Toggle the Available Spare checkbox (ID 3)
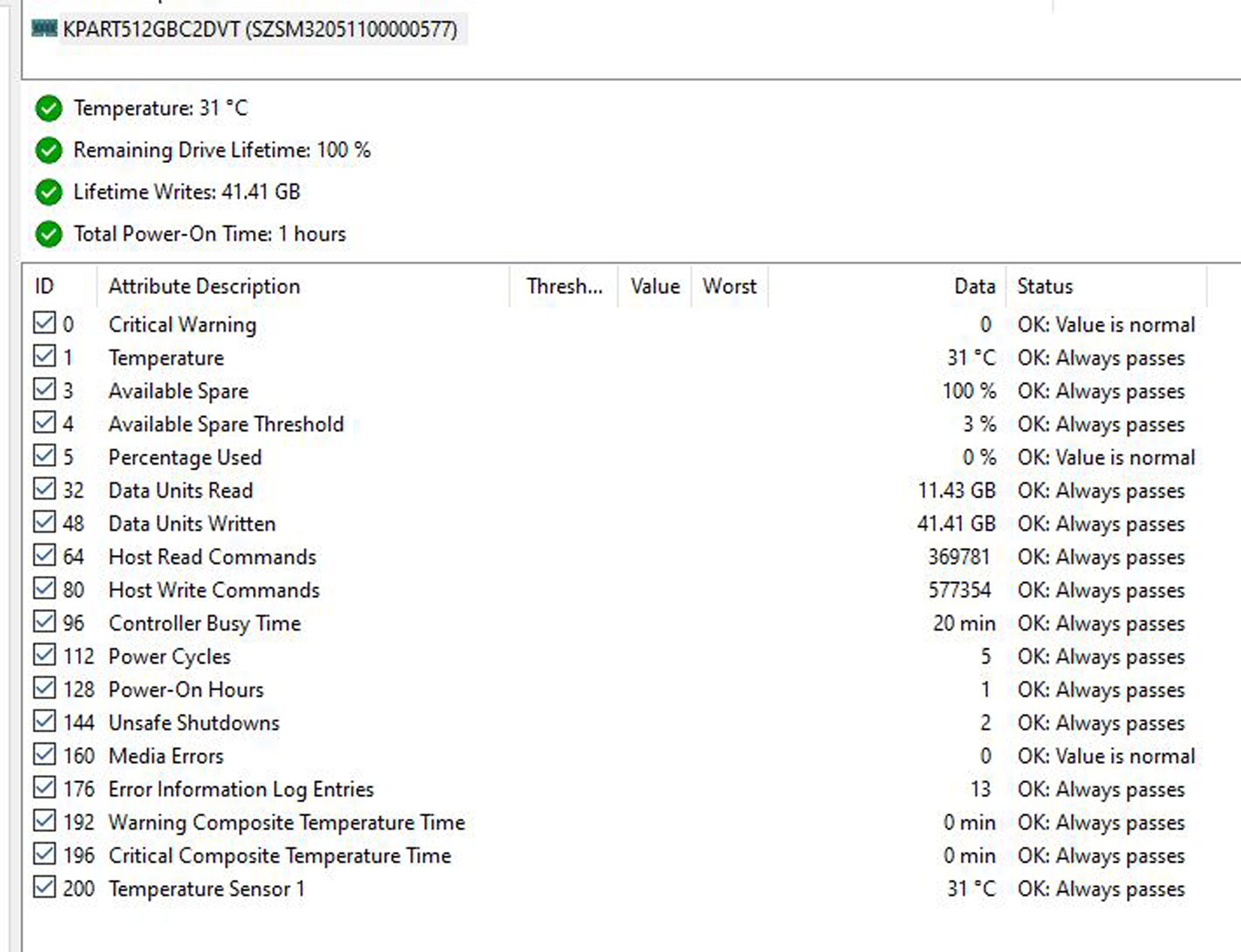Screen dimensions: 1241x952 (44, 390)
